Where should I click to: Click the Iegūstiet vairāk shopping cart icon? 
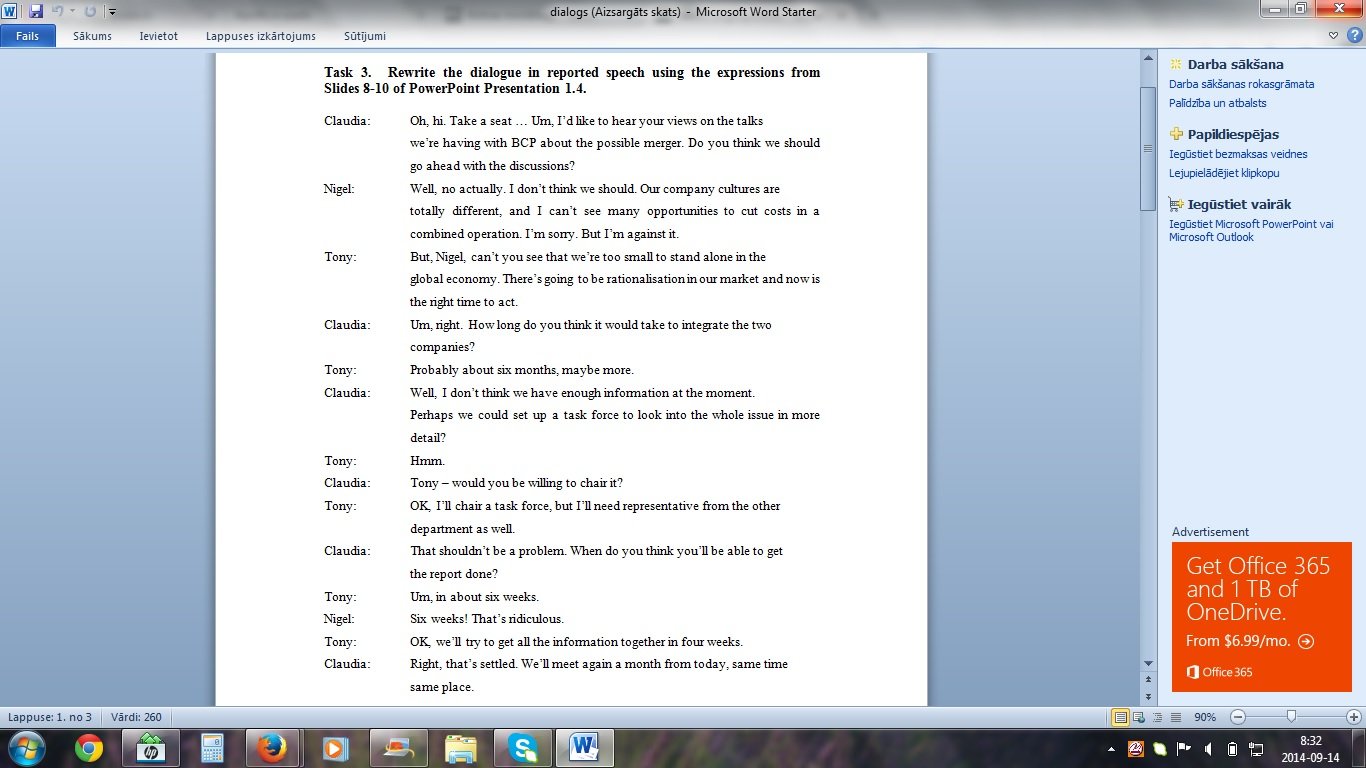1176,204
